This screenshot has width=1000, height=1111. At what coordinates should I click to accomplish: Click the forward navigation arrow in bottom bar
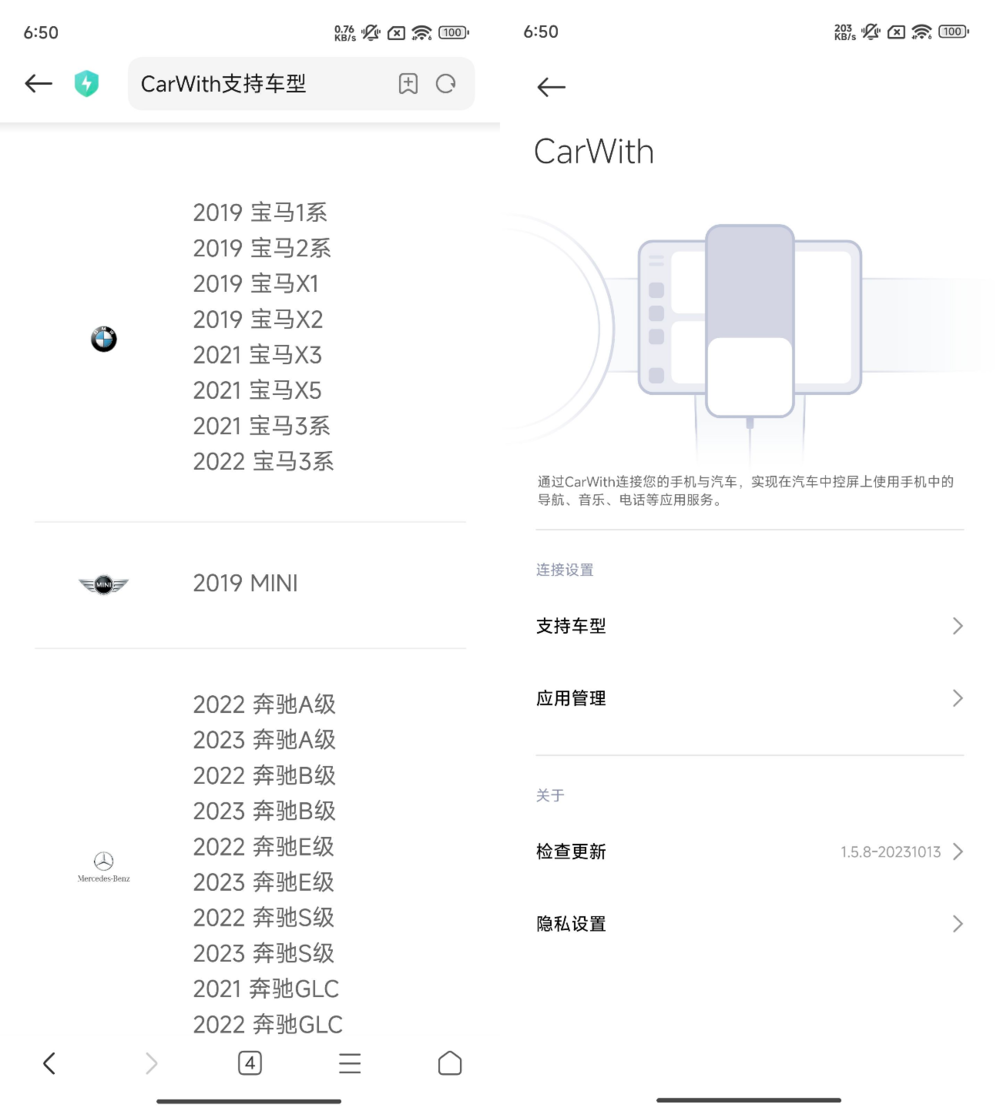151,1063
